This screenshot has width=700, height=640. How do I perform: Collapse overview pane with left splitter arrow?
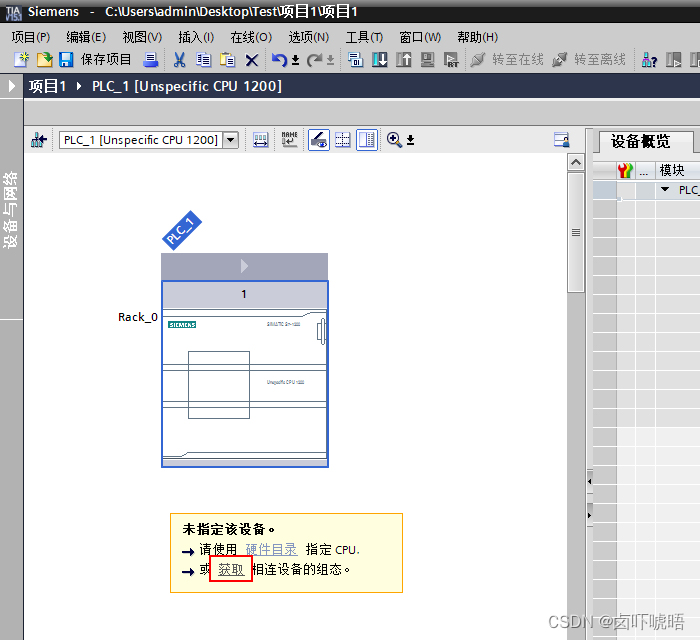[590, 482]
